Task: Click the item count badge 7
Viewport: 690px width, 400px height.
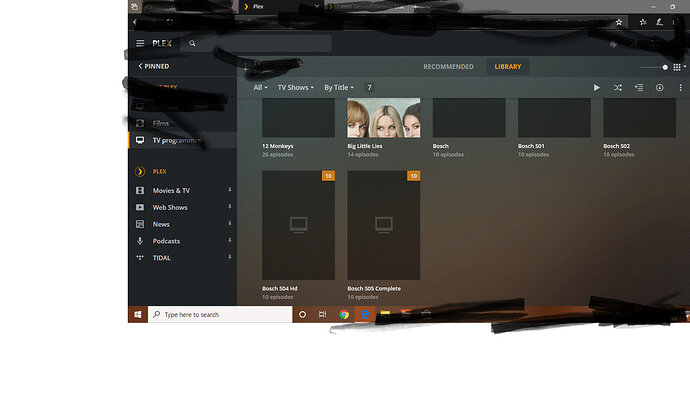Action: [x=369, y=88]
